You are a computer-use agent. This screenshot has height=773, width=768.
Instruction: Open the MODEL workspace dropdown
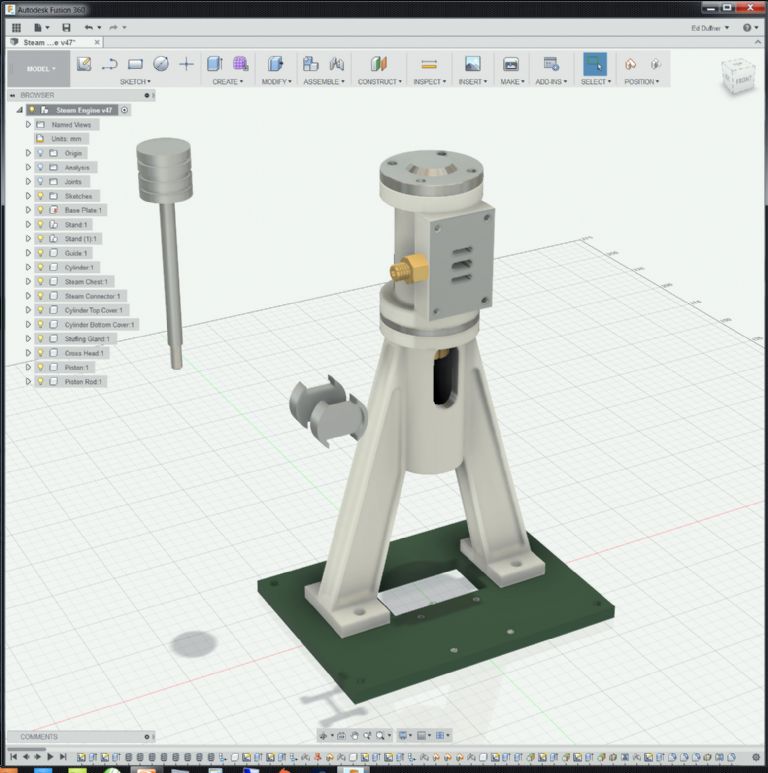point(41,69)
